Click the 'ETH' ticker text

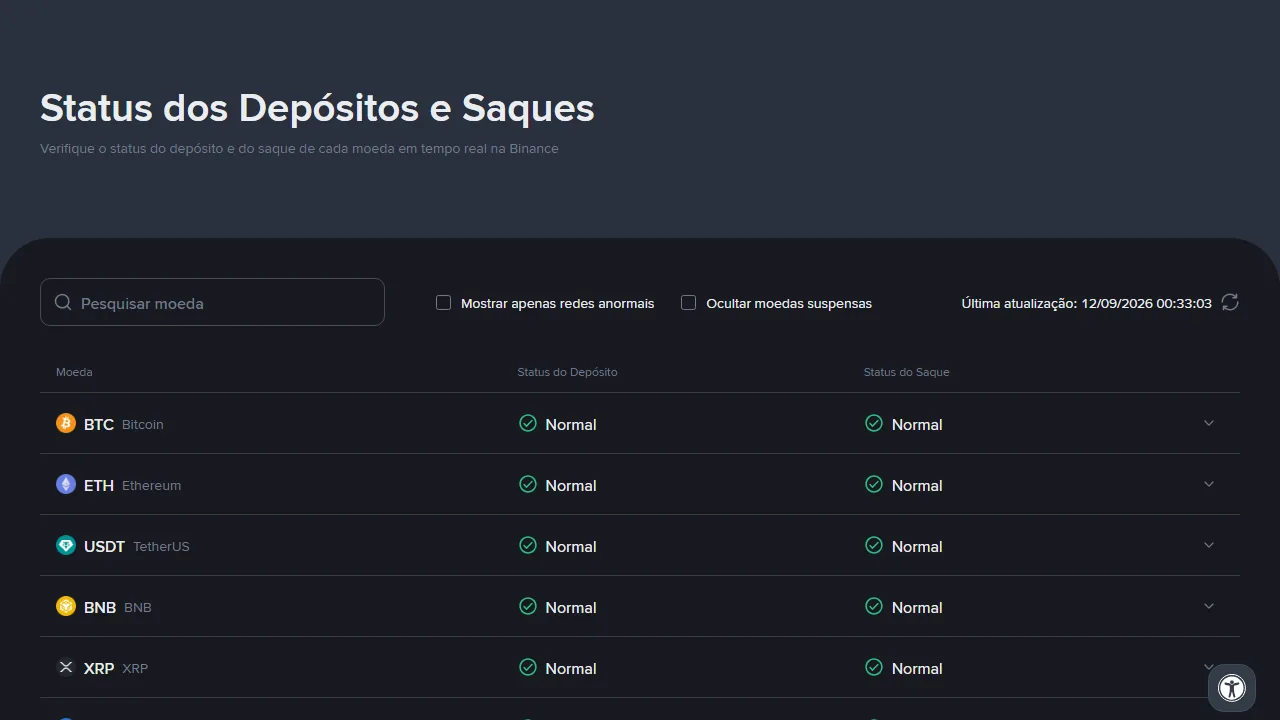point(99,485)
